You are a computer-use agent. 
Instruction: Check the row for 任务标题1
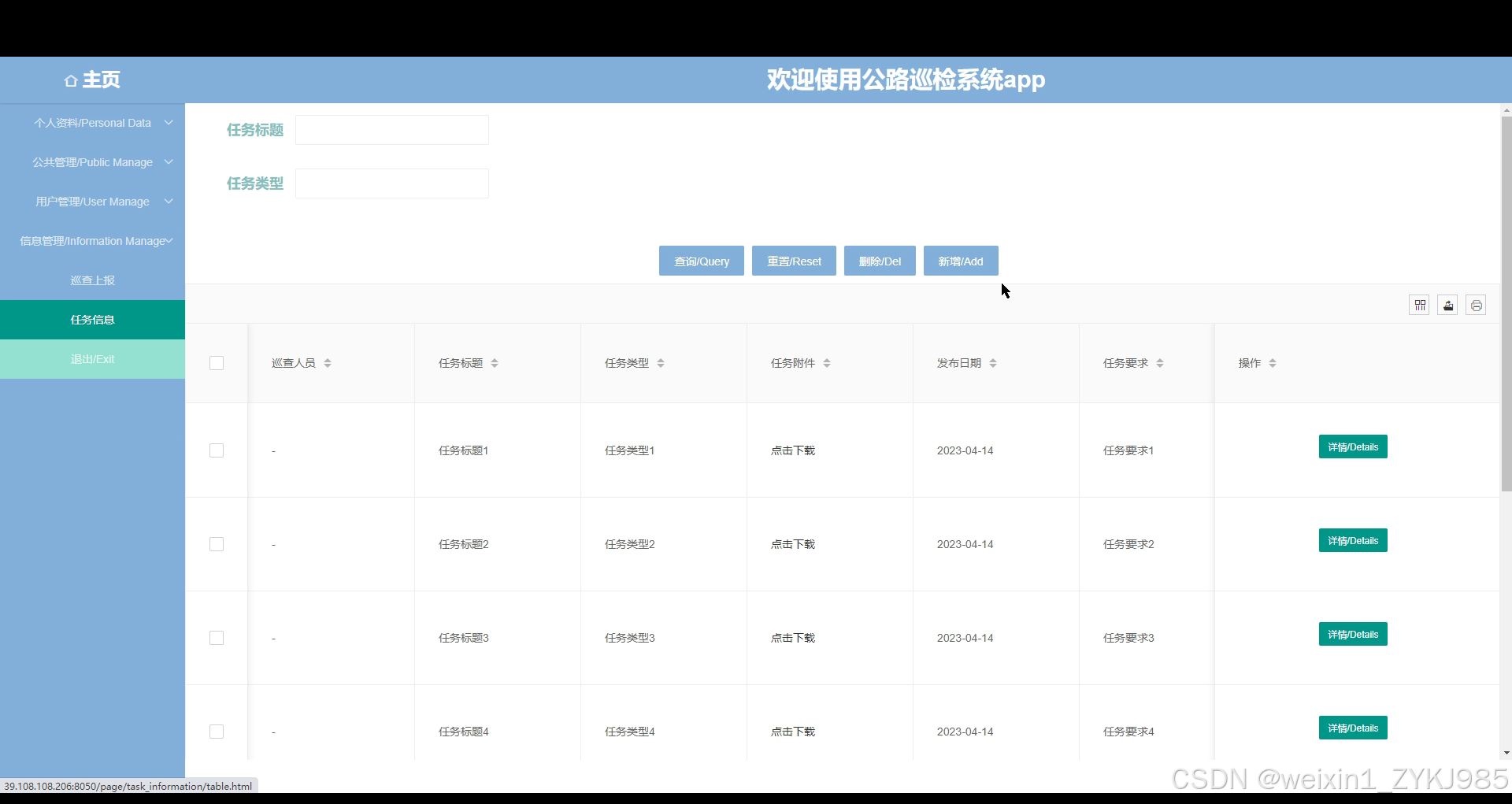click(217, 450)
